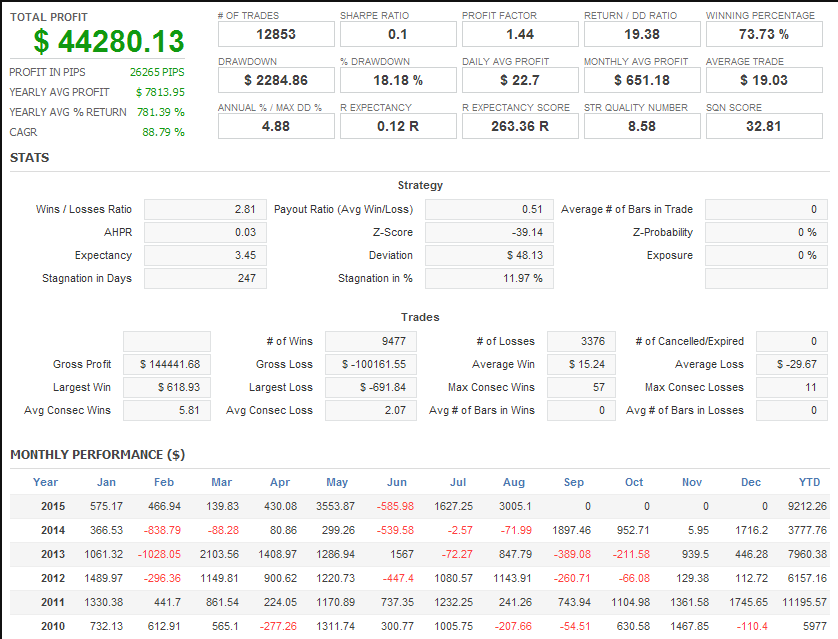Click R Expectancy Score value 263.36 R

pyautogui.click(x=520, y=127)
